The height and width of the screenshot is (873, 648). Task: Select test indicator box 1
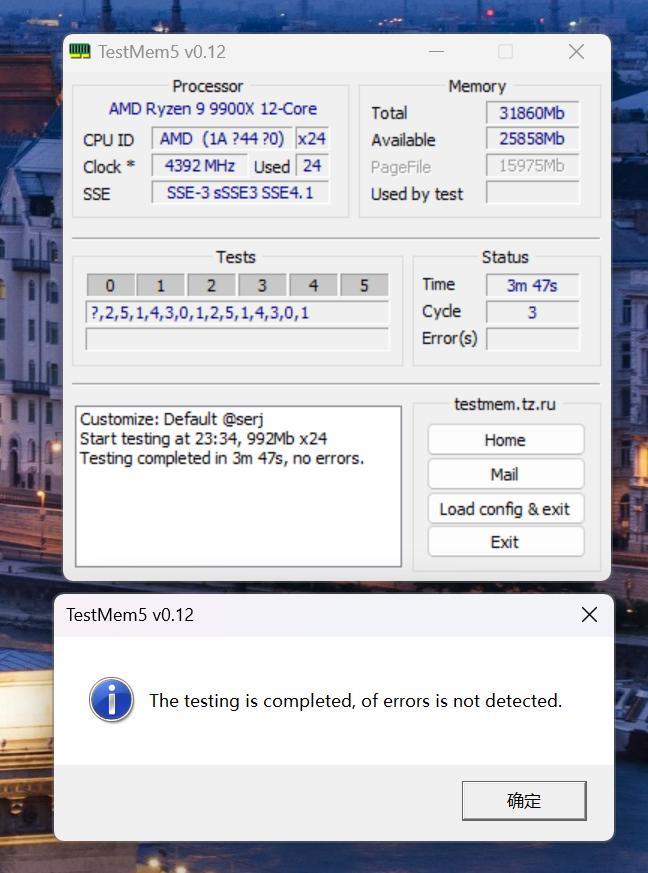point(161,285)
